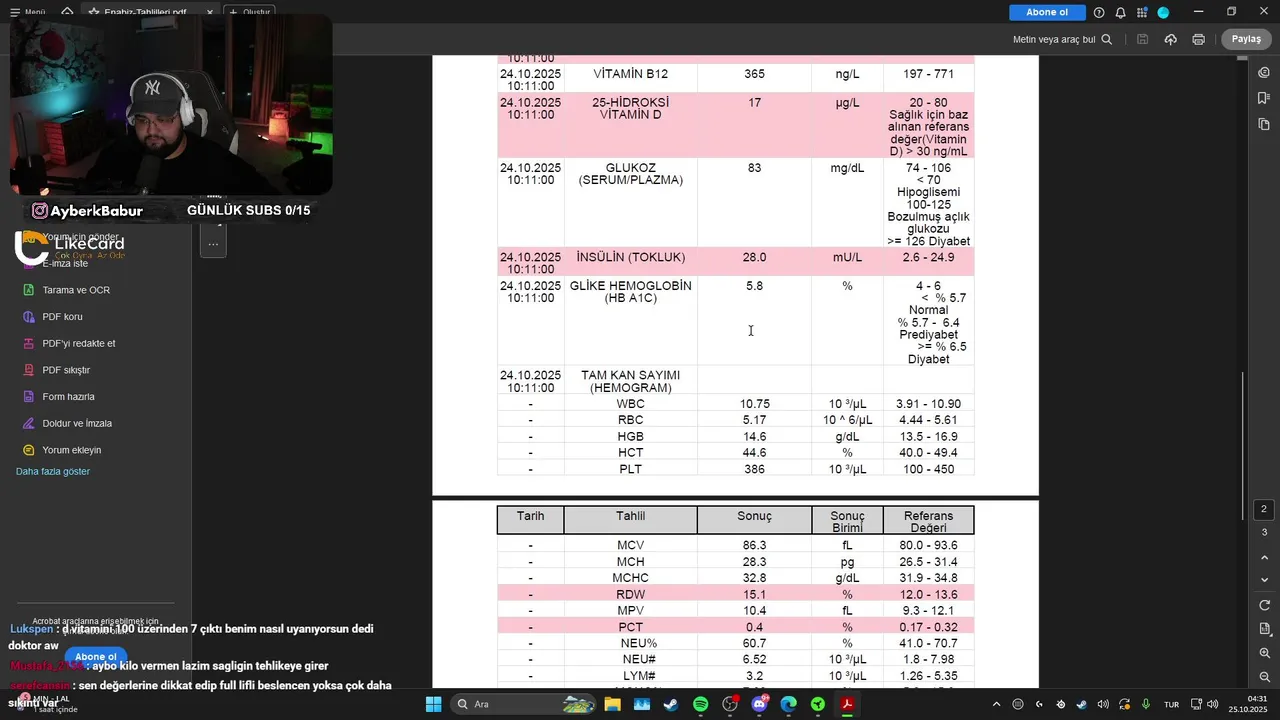Open Microsoft Edge from the taskbar
Image resolution: width=1280 pixels, height=720 pixels.
click(789, 704)
